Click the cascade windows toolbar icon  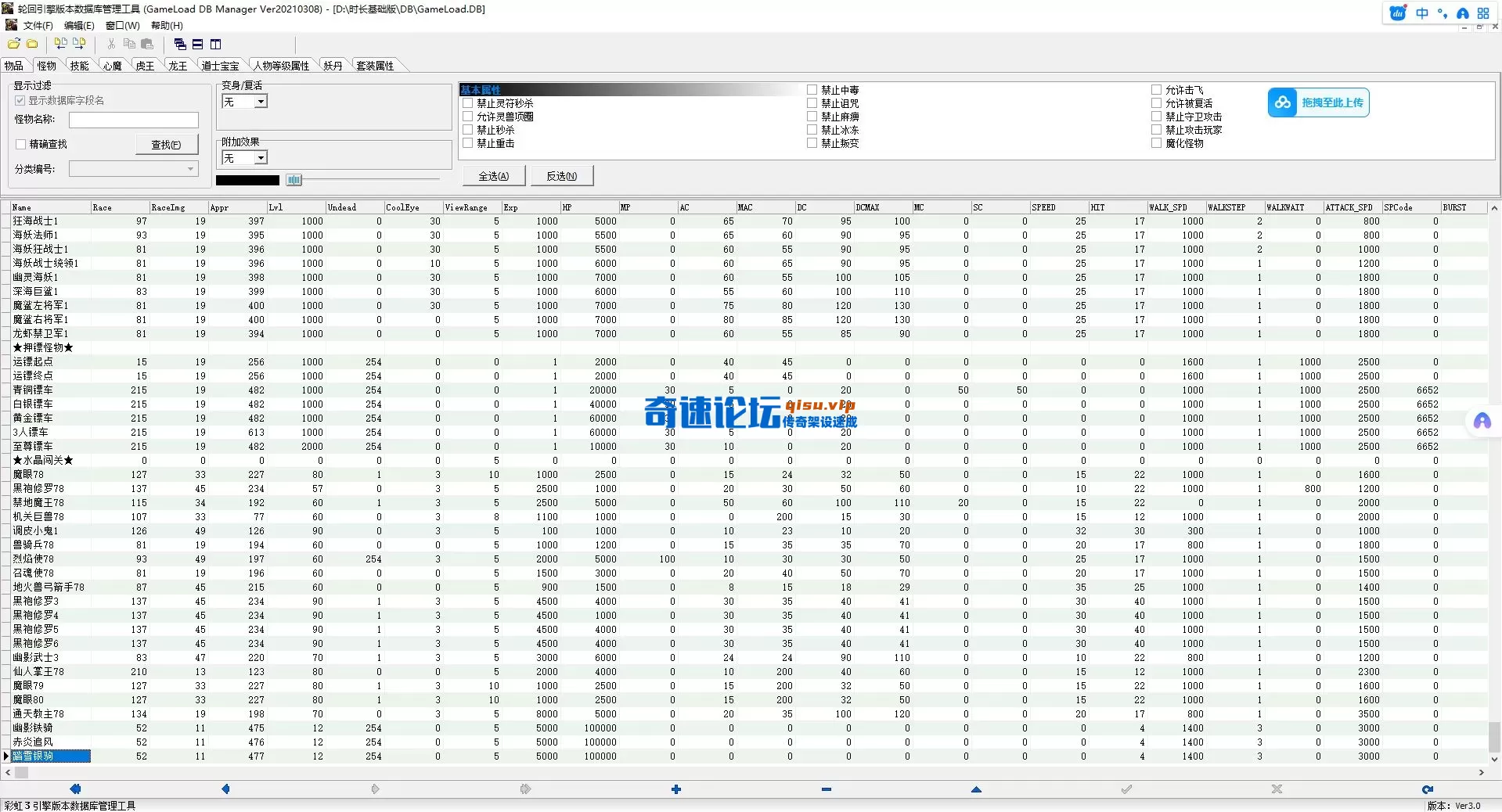point(180,44)
